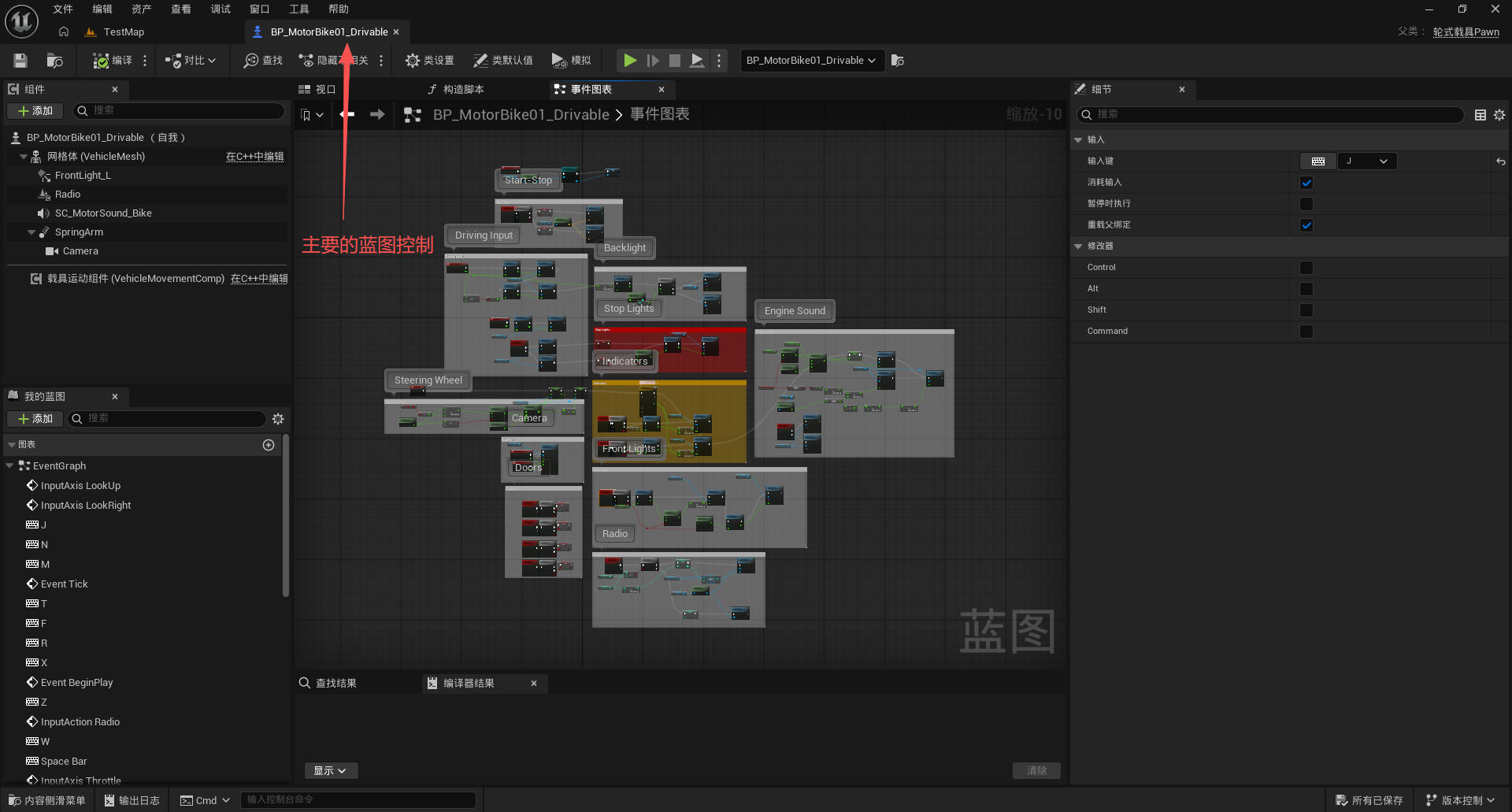Viewport: 1512px width, 812px height.
Task: Click the Stop simulation square button
Action: [x=675, y=61]
